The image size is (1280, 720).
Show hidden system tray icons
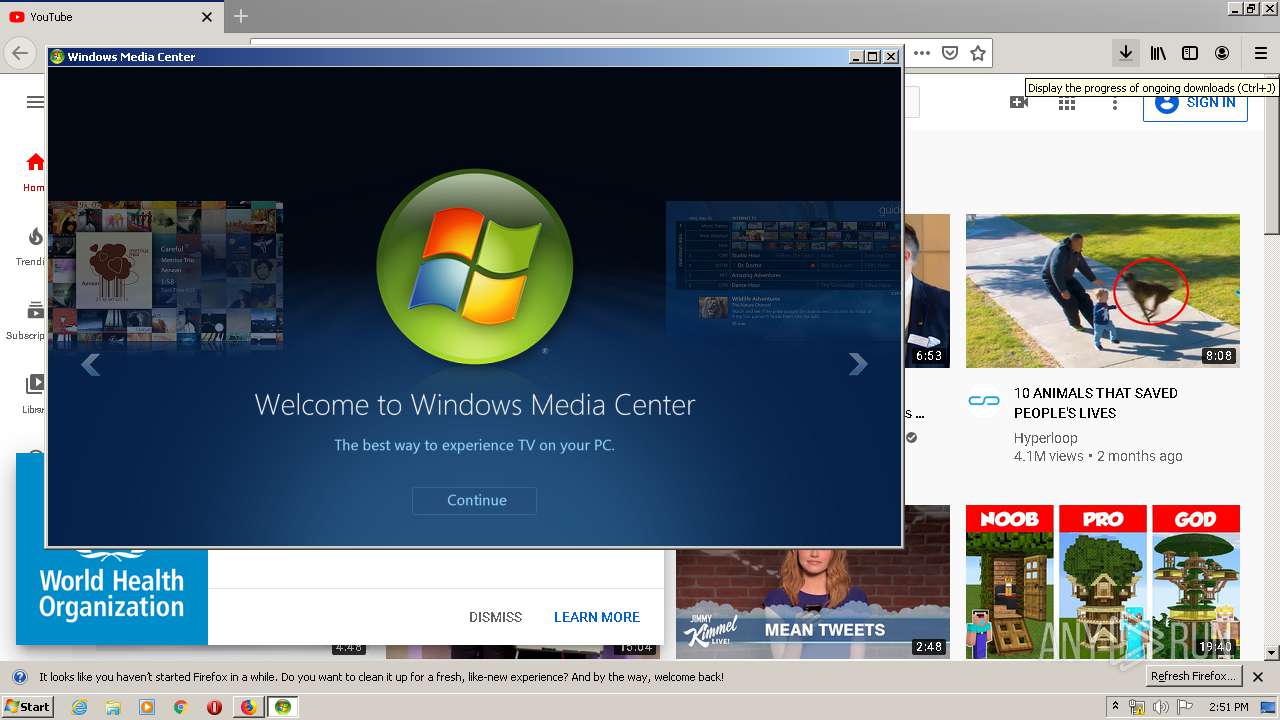coord(1116,707)
